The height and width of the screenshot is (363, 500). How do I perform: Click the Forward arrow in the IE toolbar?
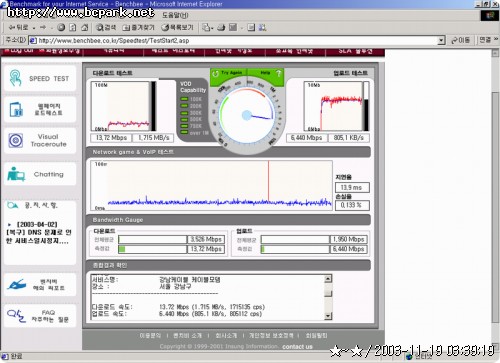[43, 27]
